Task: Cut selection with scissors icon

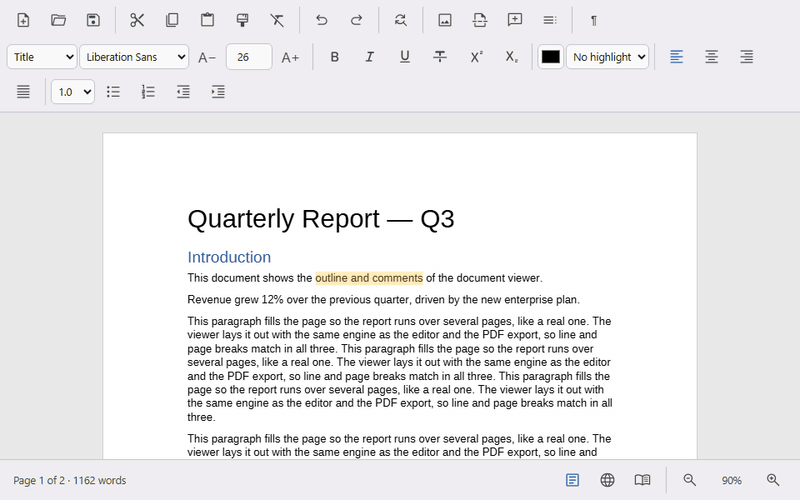Action: coord(137,20)
